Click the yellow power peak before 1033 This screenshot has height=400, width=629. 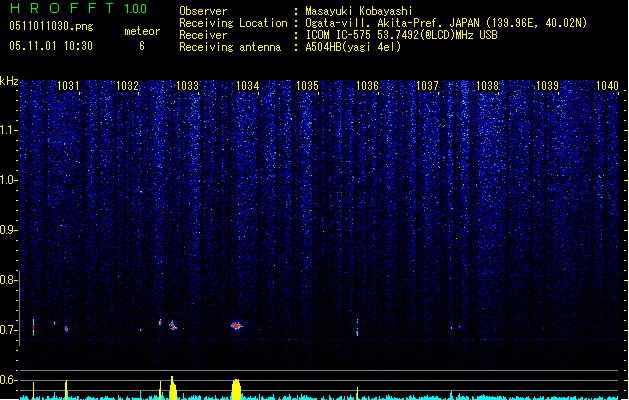tap(173, 388)
